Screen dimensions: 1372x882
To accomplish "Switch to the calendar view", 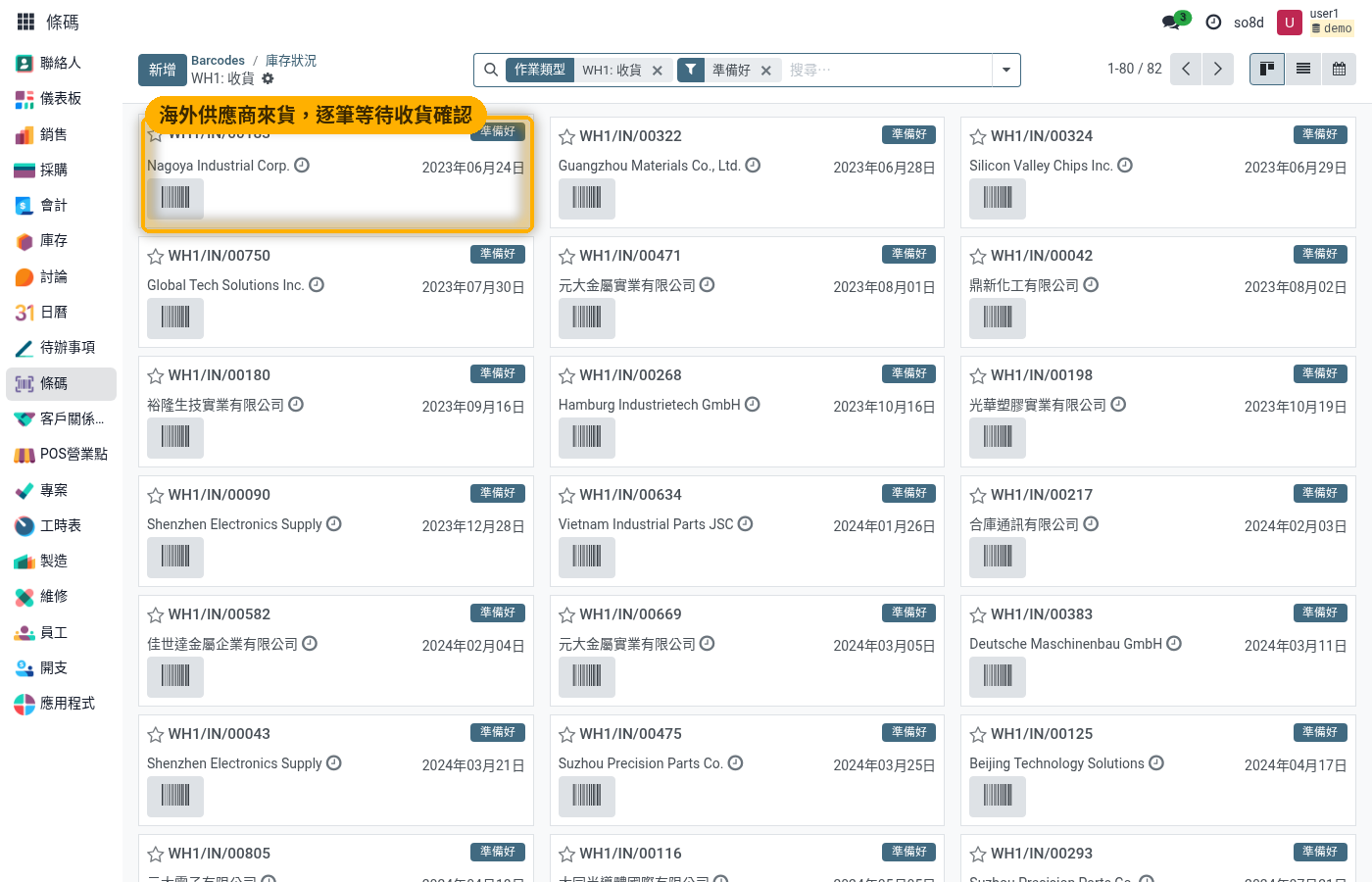I will (x=1339, y=69).
